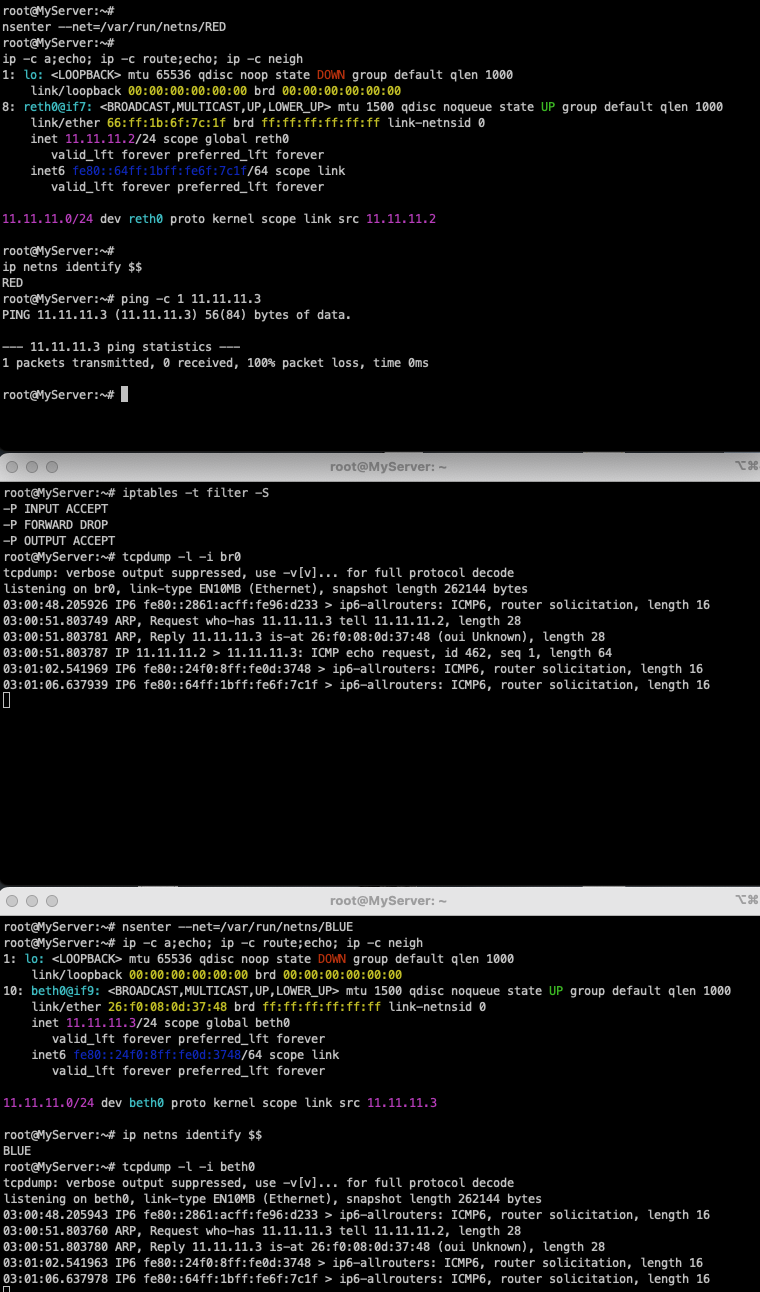
Task: Click the '-P FORWARD DROP' rule line
Action: [55, 525]
